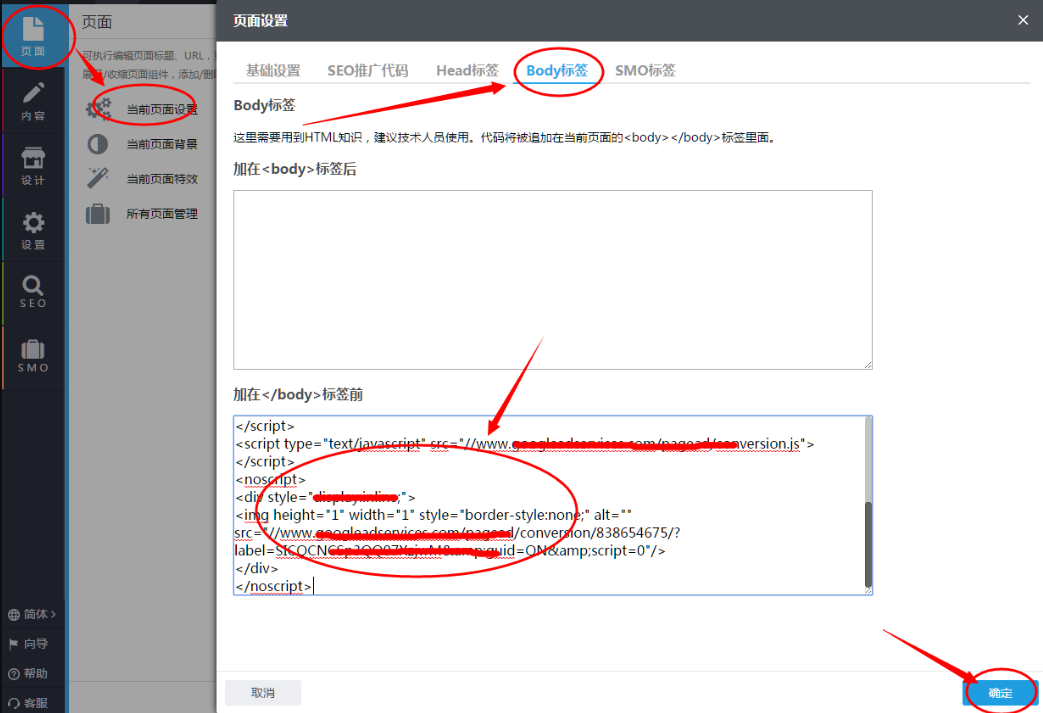Switch to the SEO推广代码 tab
1043x713 pixels.
tap(367, 70)
